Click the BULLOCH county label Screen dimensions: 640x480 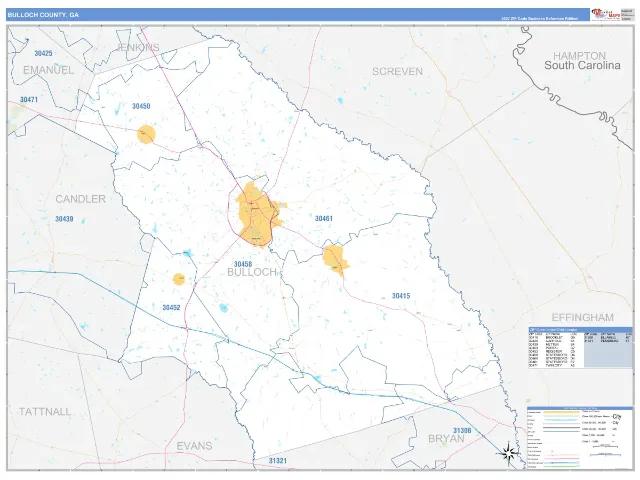pyautogui.click(x=252, y=272)
